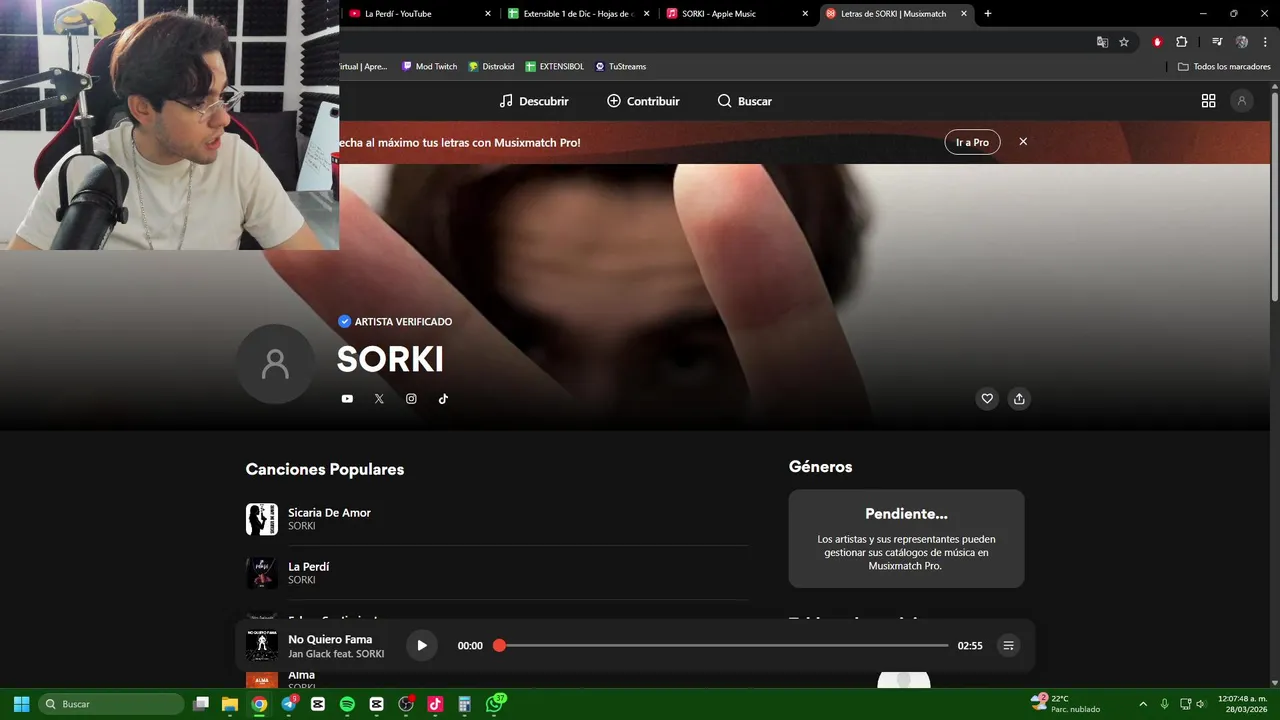
Task: Close the SORKI - Apple Music tab
Action: point(805,14)
